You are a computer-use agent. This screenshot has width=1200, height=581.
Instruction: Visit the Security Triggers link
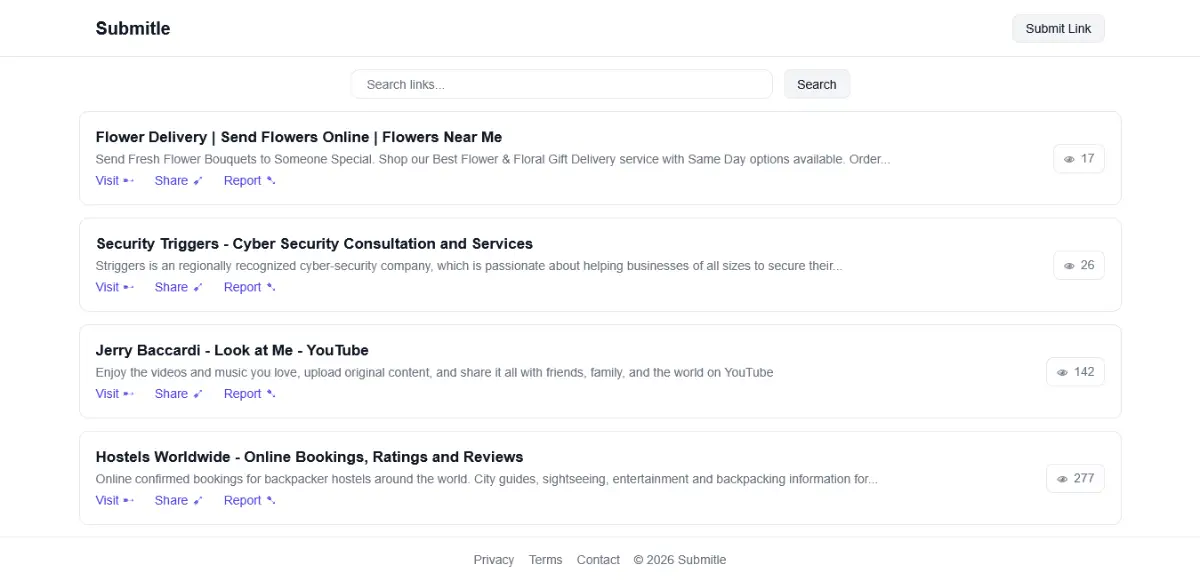click(115, 287)
